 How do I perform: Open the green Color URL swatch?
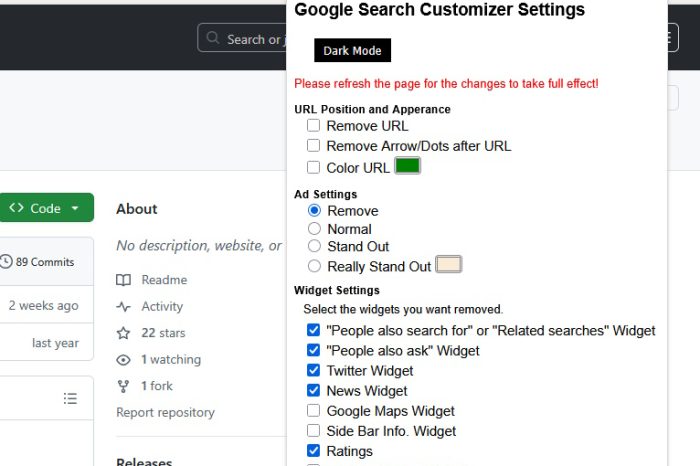click(x=407, y=166)
